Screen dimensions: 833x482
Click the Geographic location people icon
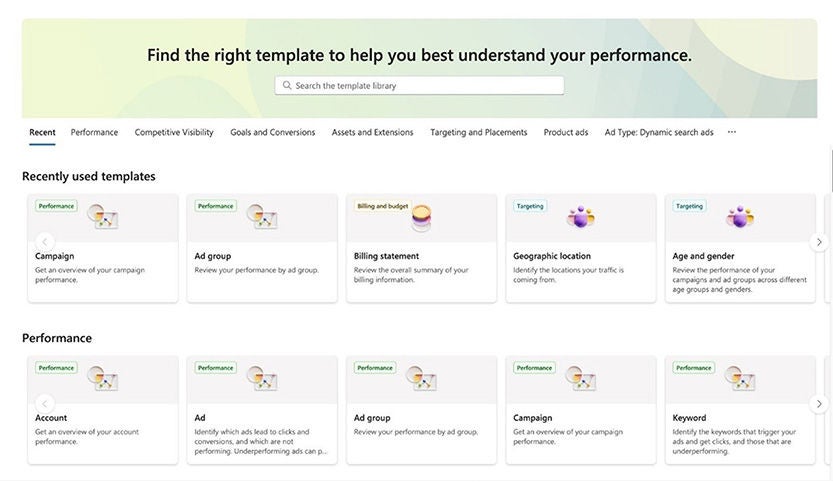[x=580, y=216]
